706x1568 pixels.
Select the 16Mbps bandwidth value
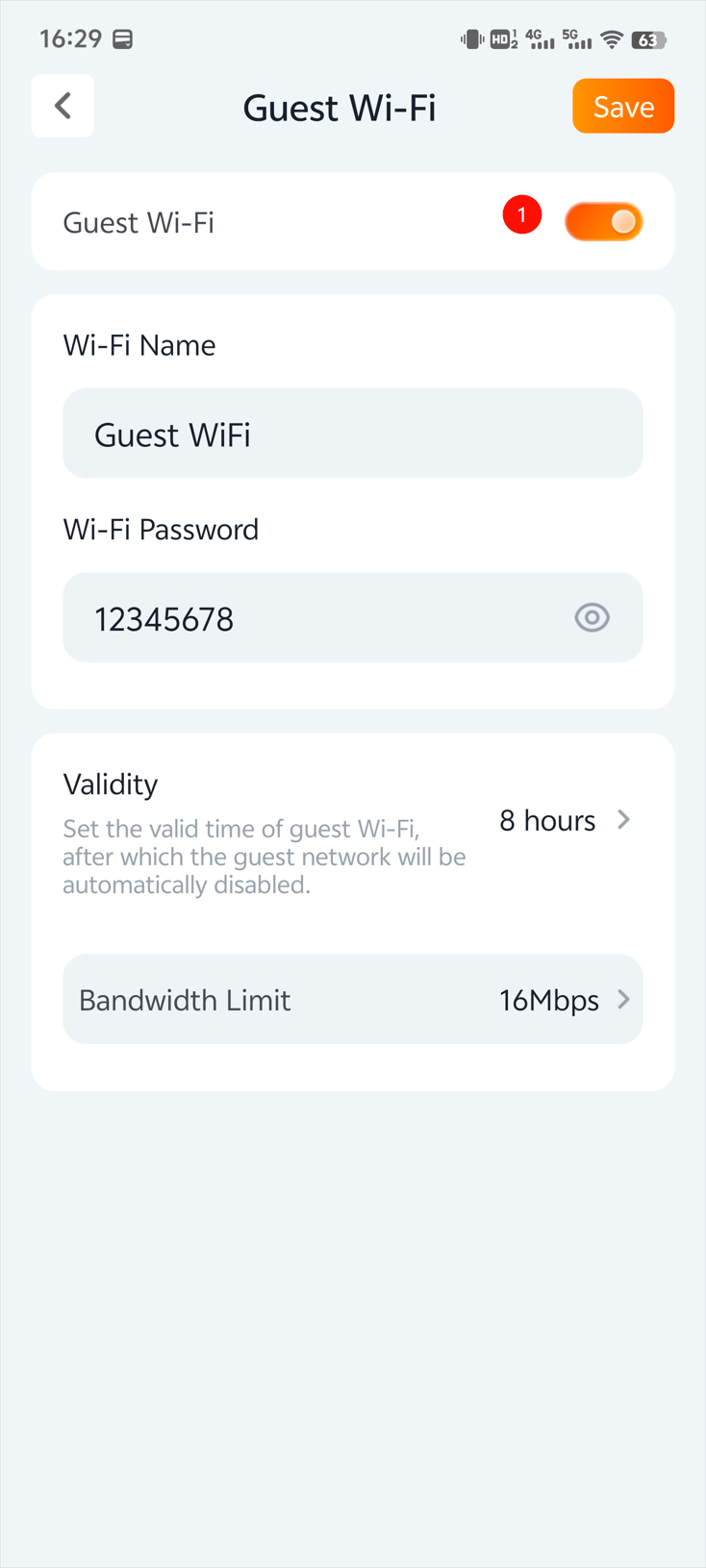[x=548, y=1001]
